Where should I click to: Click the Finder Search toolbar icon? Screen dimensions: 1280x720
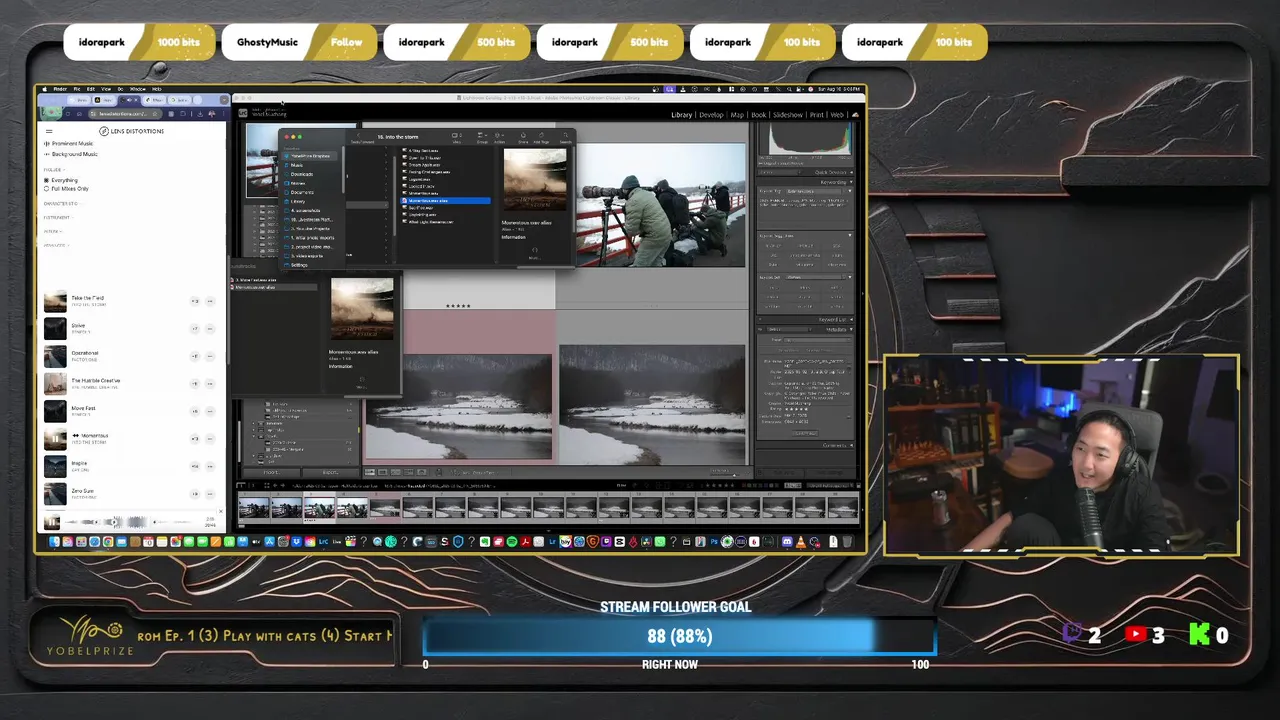pyautogui.click(x=565, y=137)
